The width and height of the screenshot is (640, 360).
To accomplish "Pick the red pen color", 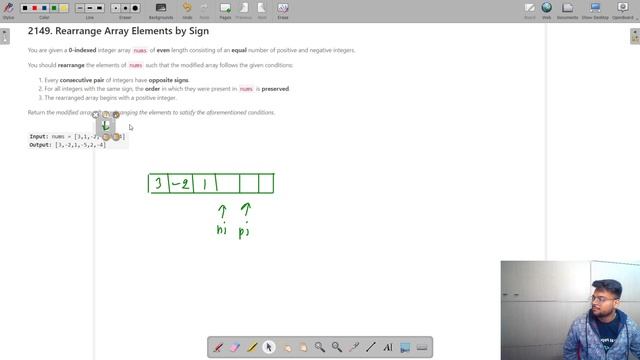I will [35, 8].
